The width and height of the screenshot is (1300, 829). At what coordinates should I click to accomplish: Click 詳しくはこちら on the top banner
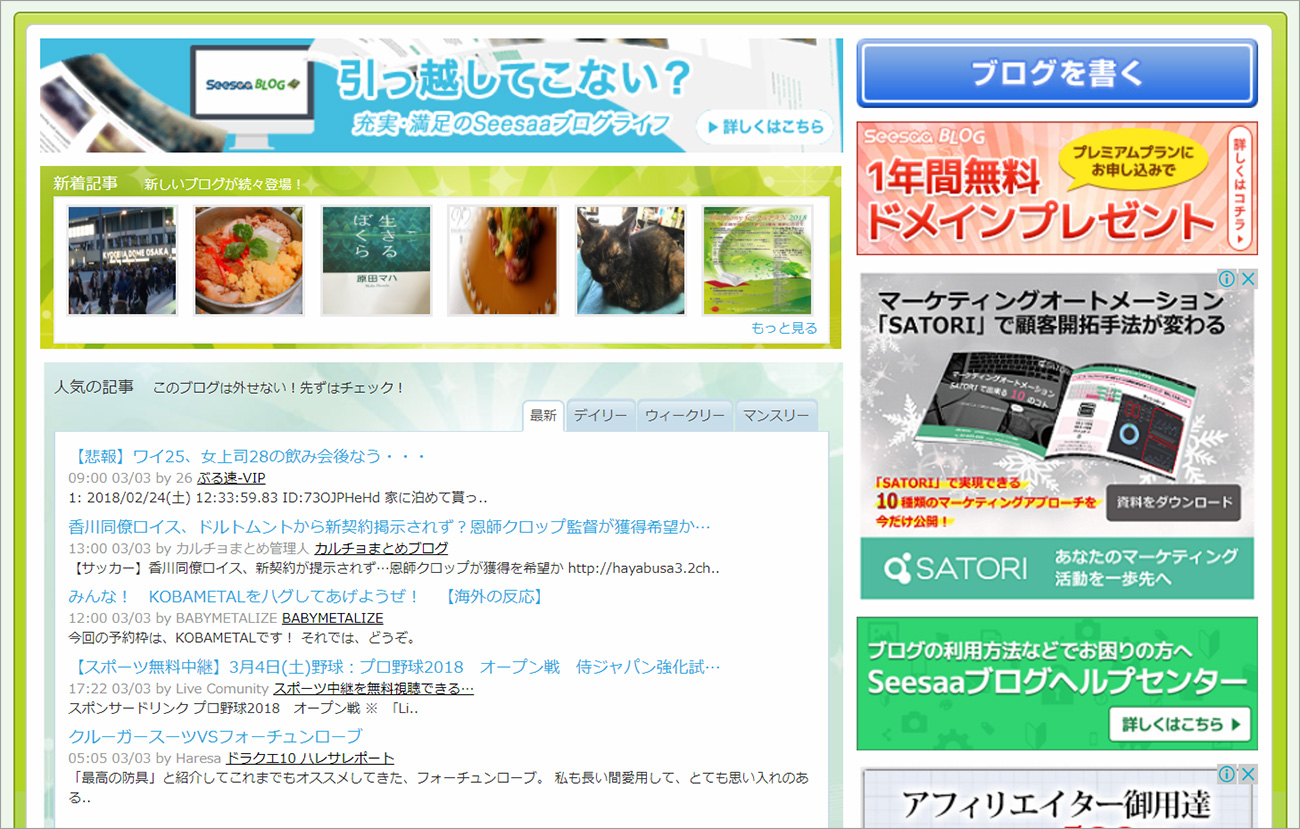pyautogui.click(x=766, y=127)
